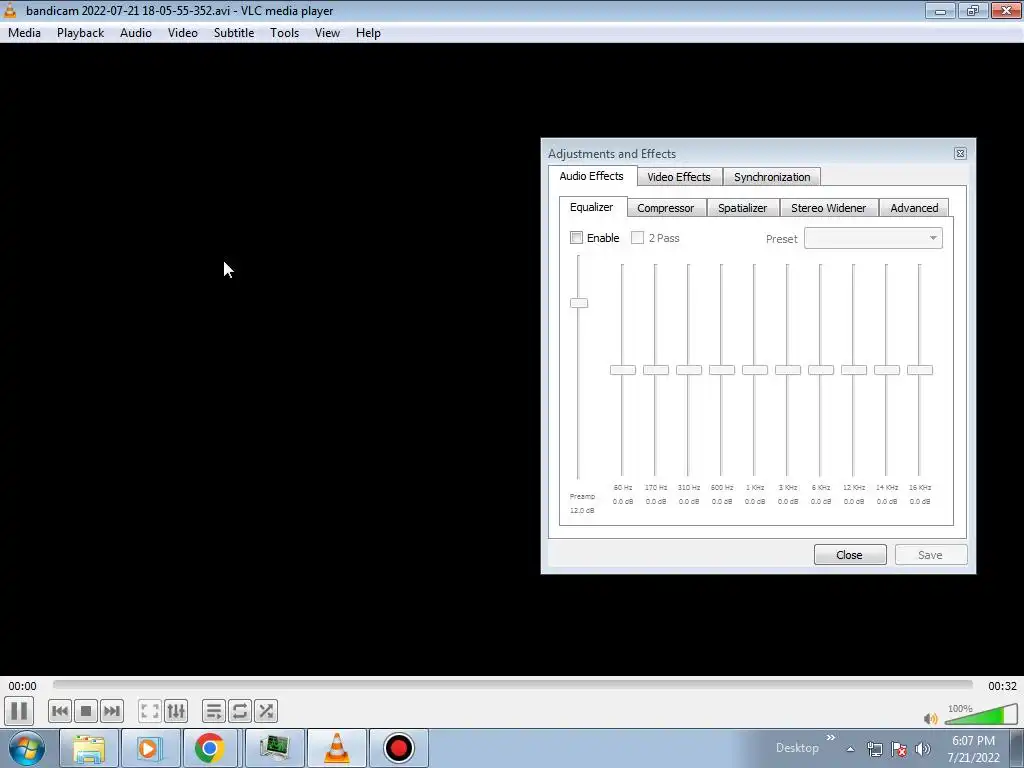1024x768 pixels.
Task: Open the system monitor taskbar icon
Action: [x=275, y=748]
